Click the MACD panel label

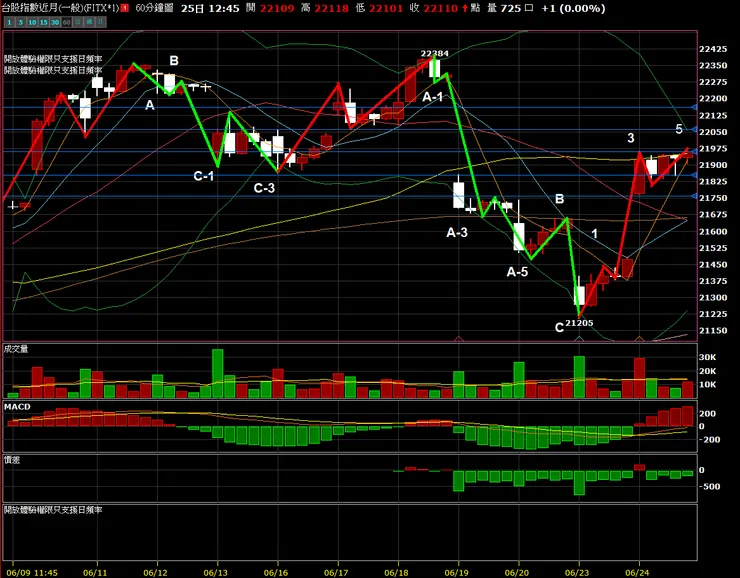click(17, 407)
